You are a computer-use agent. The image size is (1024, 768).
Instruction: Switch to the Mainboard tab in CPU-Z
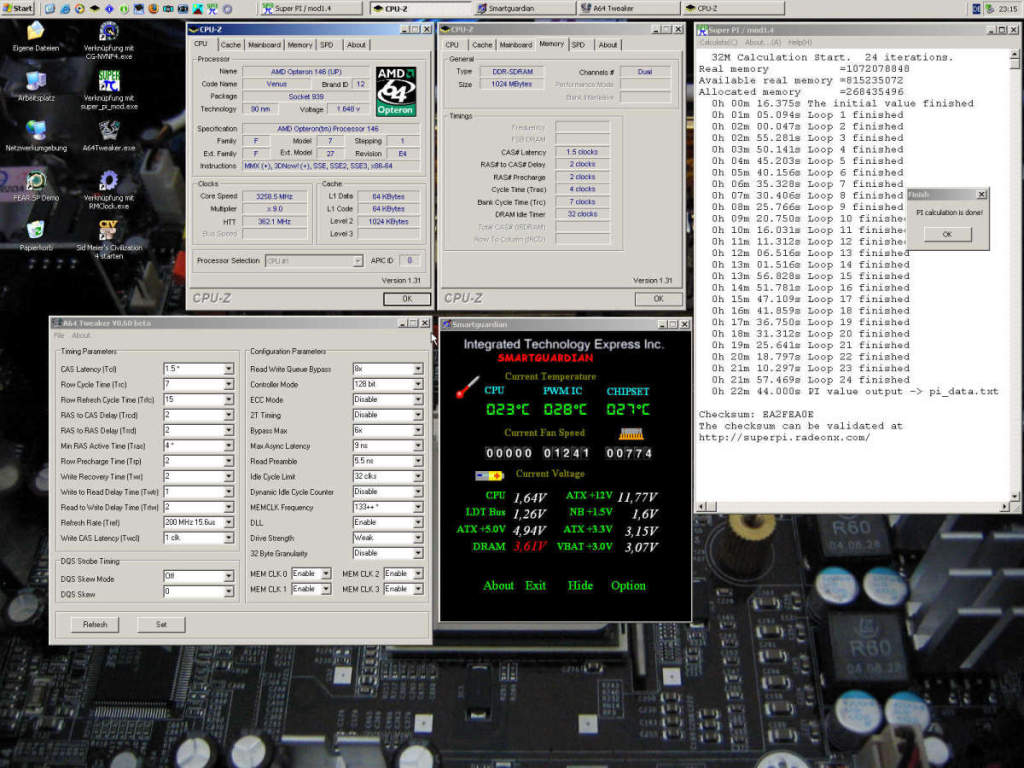click(264, 45)
